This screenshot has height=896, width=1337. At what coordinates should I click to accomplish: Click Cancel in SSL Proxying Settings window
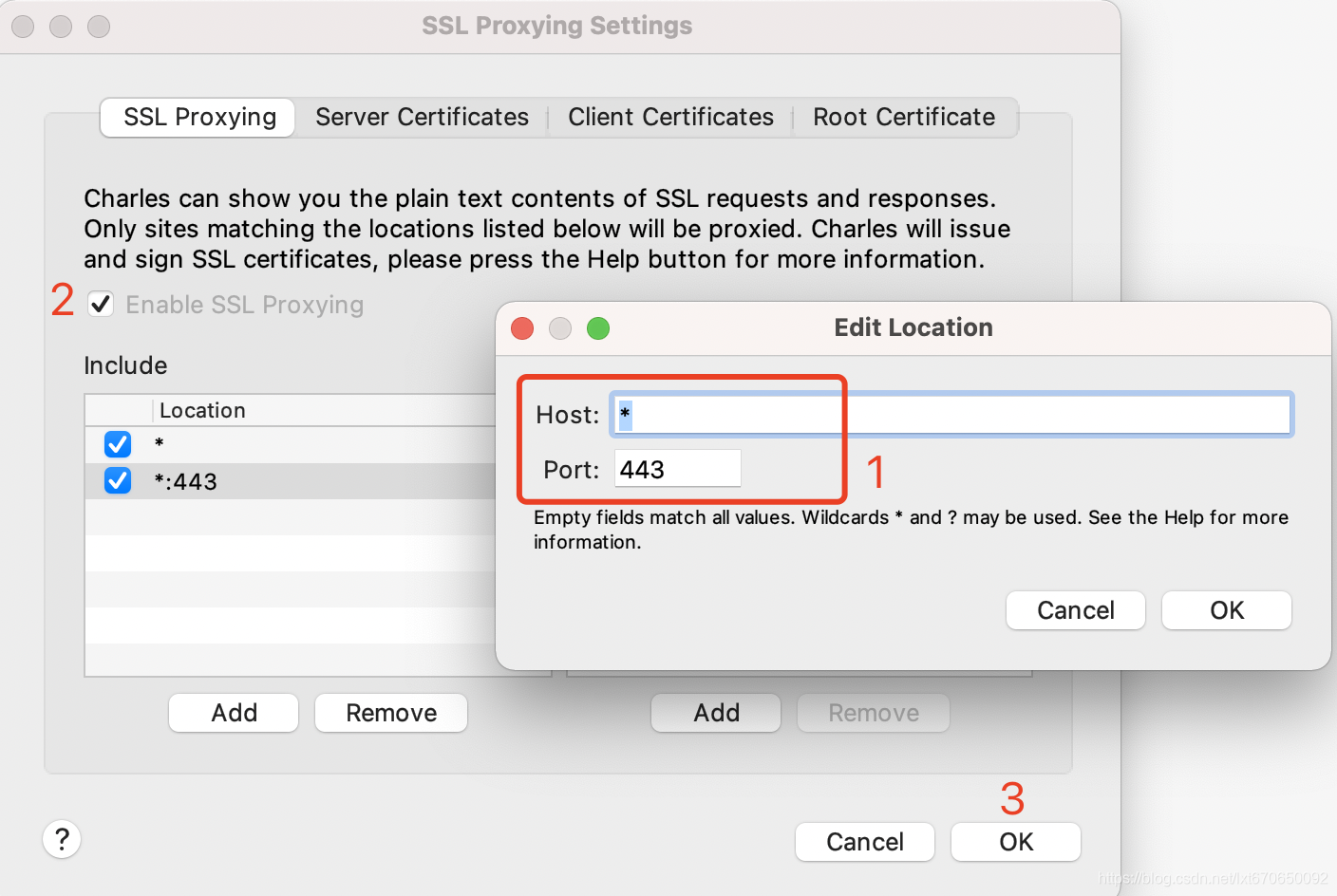tap(865, 842)
